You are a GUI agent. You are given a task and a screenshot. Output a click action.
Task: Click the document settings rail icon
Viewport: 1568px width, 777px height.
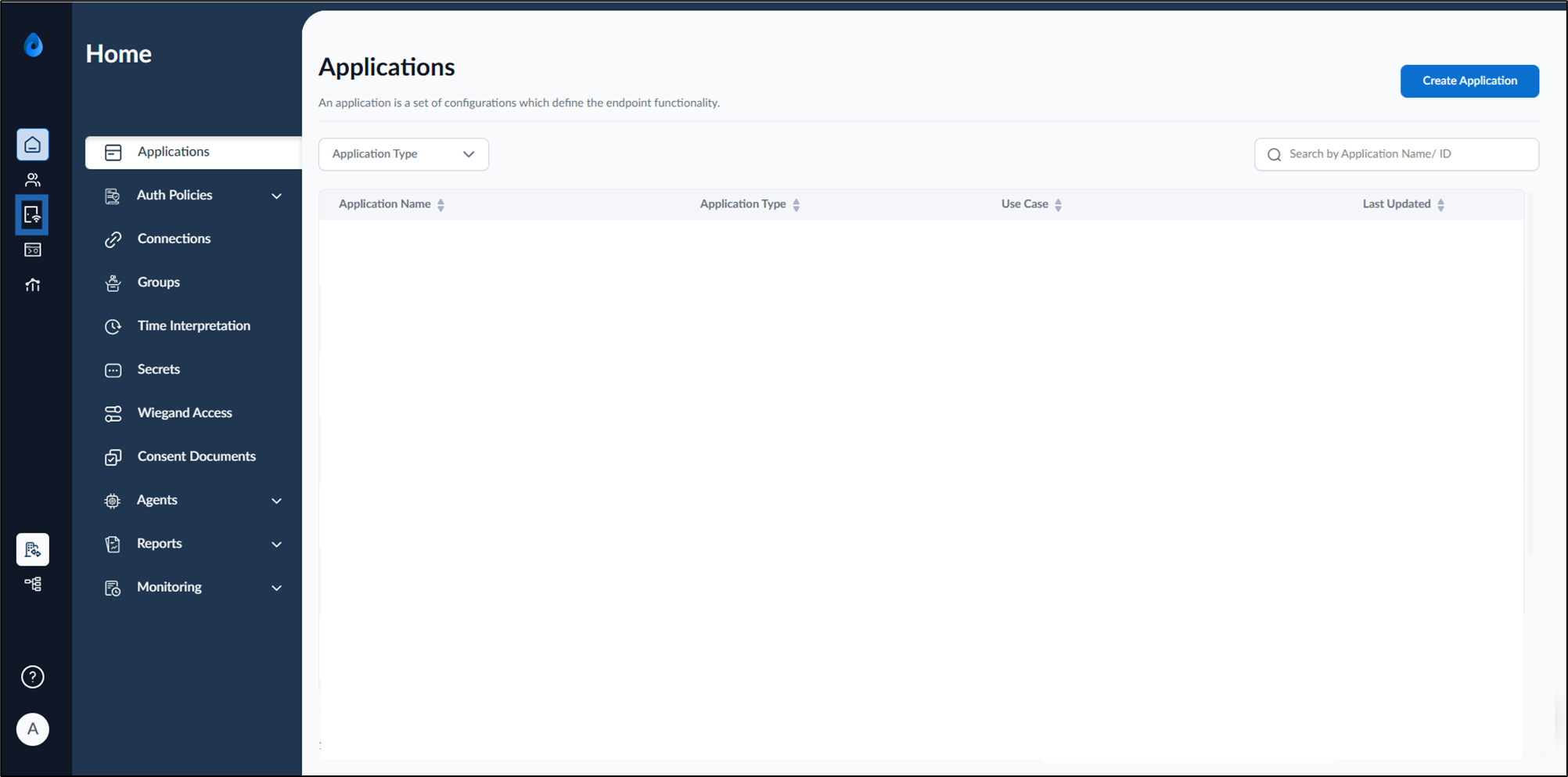(x=33, y=549)
